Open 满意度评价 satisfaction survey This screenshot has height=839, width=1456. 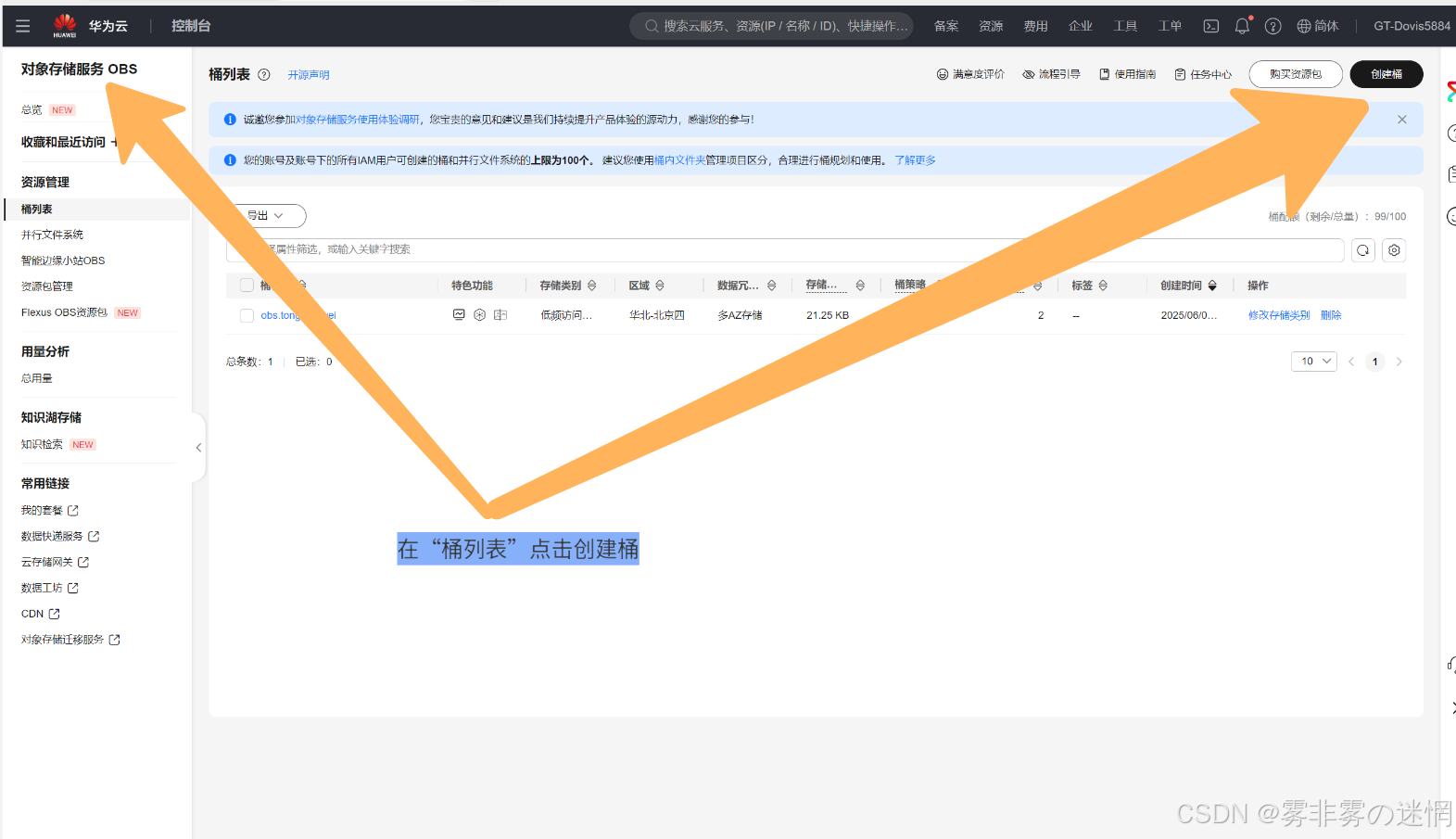tap(970, 74)
